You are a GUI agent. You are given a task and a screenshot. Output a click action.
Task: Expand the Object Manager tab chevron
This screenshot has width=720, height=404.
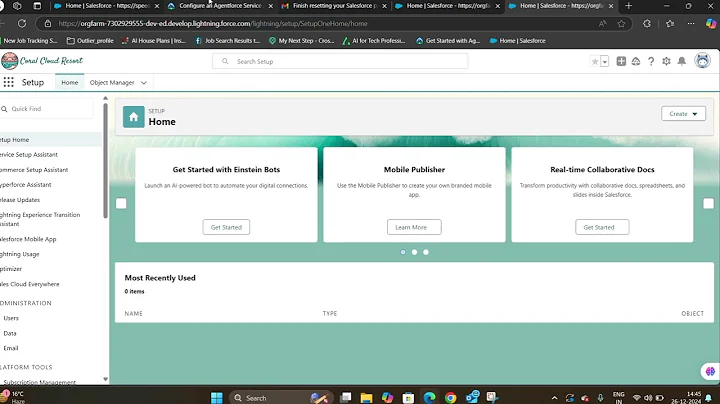pyautogui.click(x=144, y=83)
